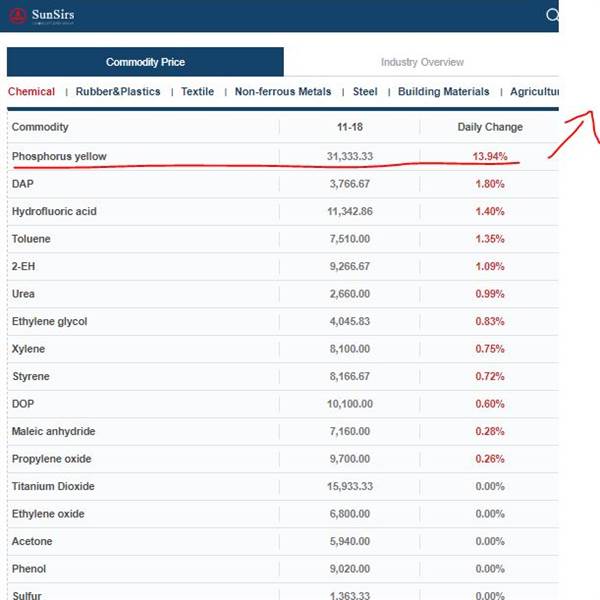The height and width of the screenshot is (600, 600).
Task: Click the Titanium Dioxide row
Action: (x=283, y=486)
